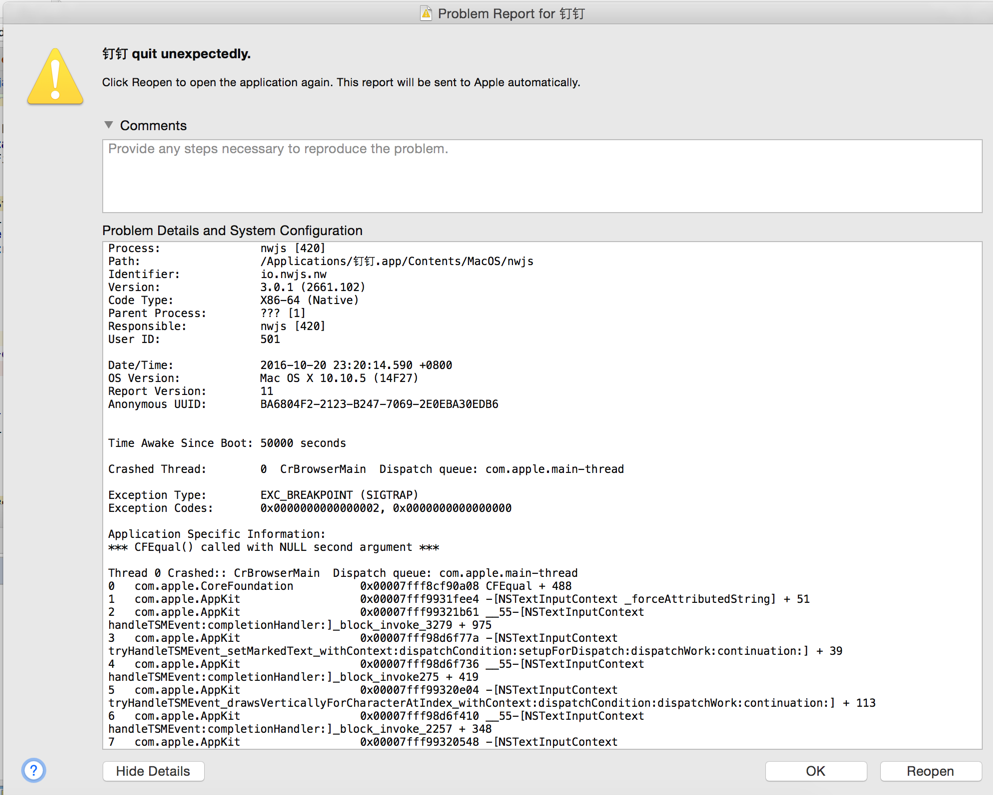Click the 'CFEqual() called with NULL' message
The image size is (993, 795).
[274, 547]
